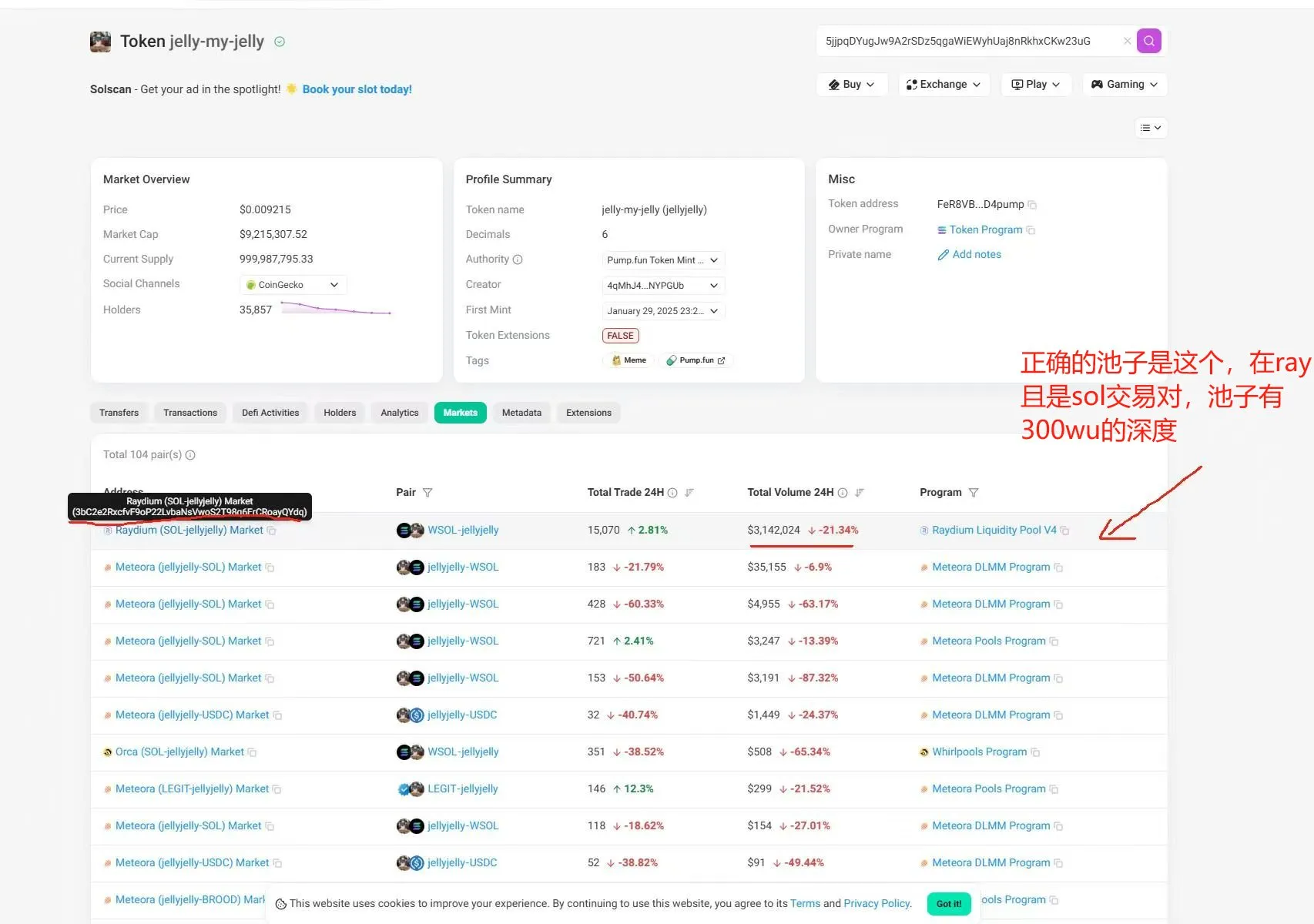Open the Raydium Liquidity Pool V4 program
The height and width of the screenshot is (924, 1314).
point(994,530)
